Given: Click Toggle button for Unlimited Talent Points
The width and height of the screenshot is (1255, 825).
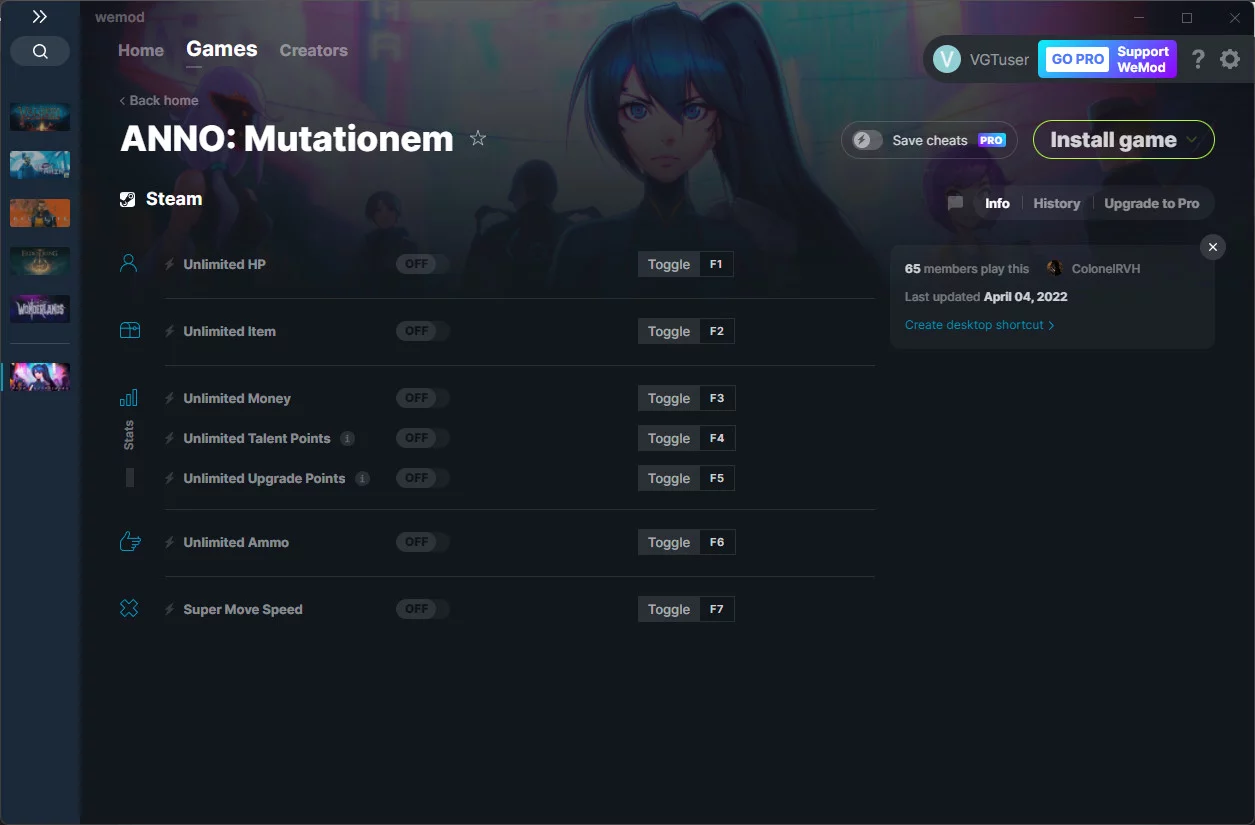Looking at the screenshot, I should tap(669, 438).
